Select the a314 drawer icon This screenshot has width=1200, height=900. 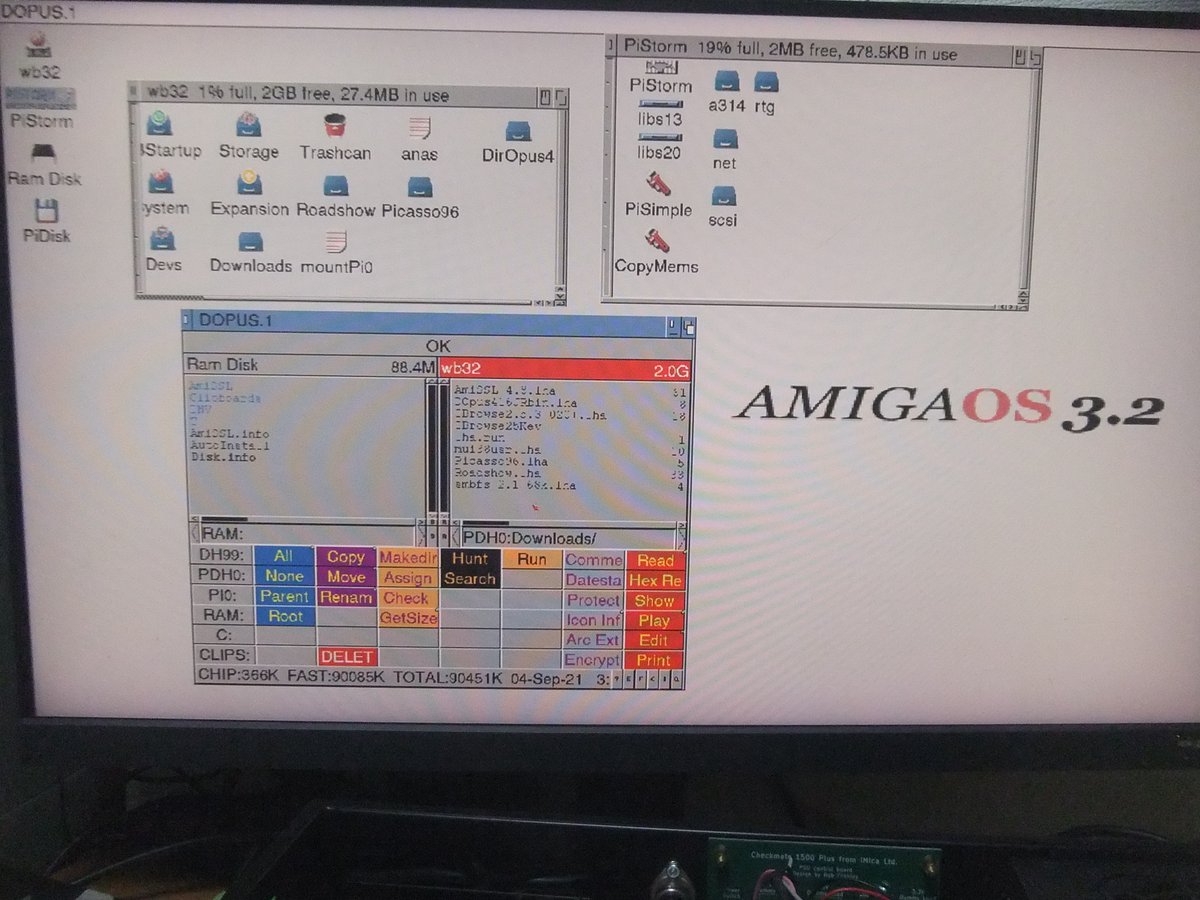727,80
